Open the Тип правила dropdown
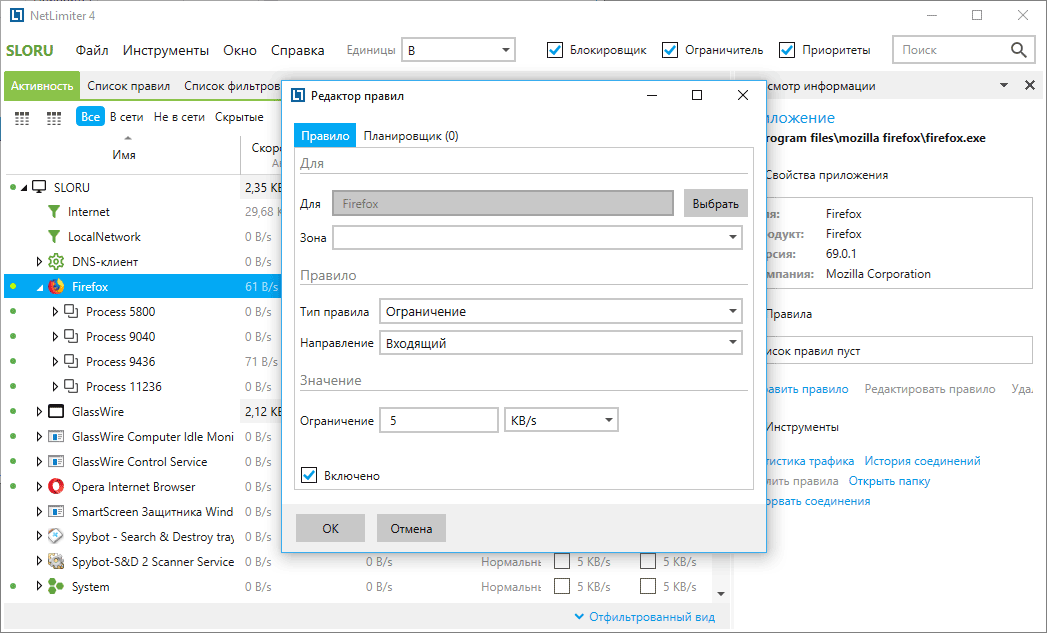The width and height of the screenshot is (1047, 633). (x=561, y=311)
